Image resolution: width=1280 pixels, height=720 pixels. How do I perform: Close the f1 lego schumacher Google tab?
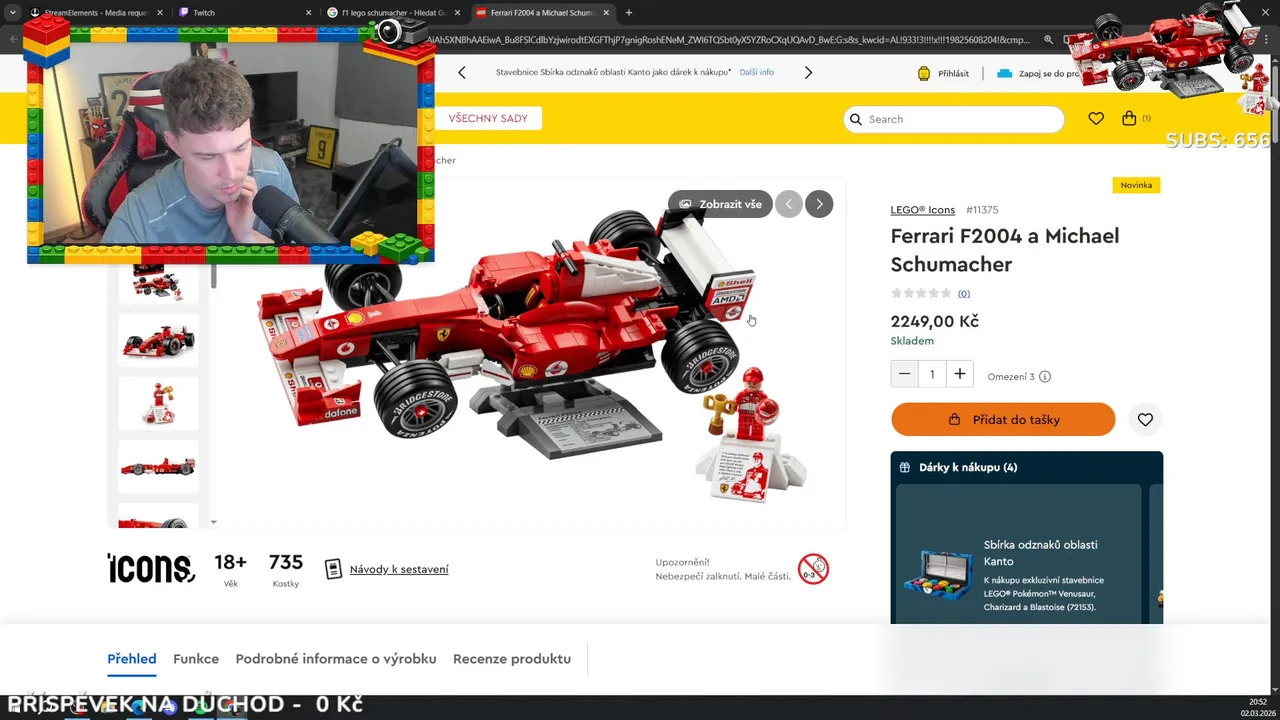coord(457,13)
